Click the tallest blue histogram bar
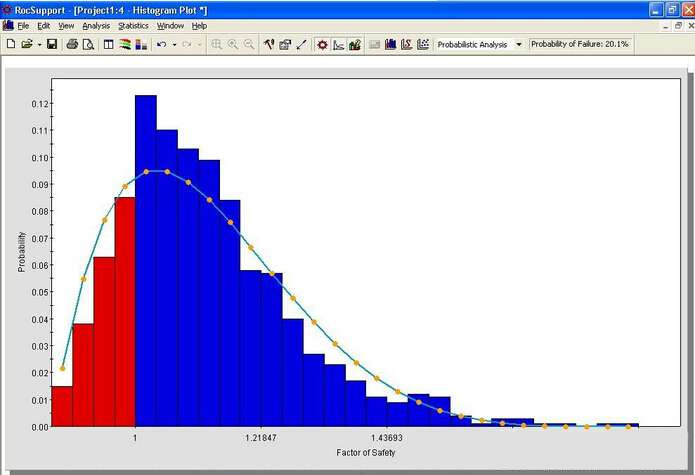The image size is (695, 475). tap(146, 261)
